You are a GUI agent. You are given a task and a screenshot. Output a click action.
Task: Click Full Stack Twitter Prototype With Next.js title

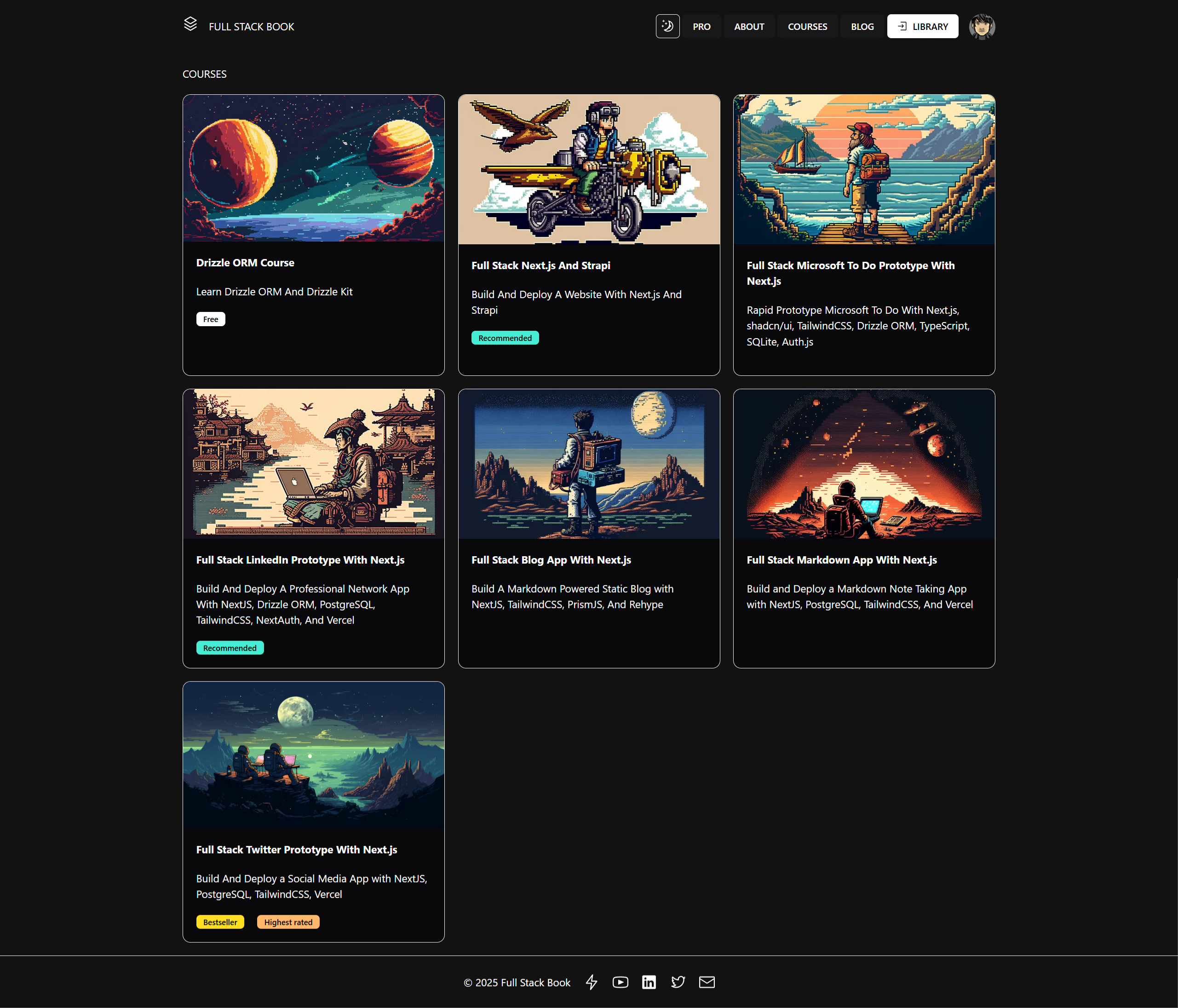[x=296, y=850]
